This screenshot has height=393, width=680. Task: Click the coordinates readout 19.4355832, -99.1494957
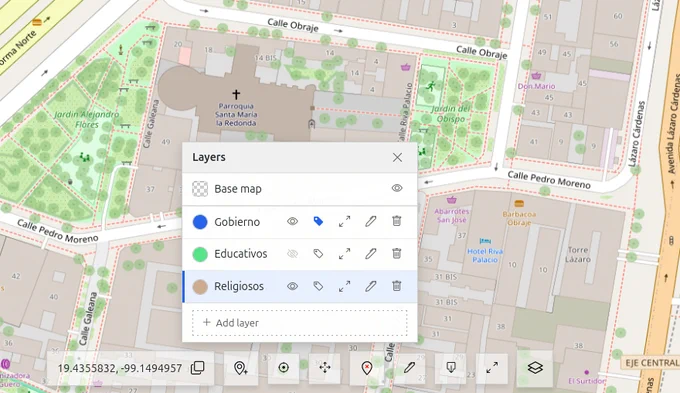(120, 368)
